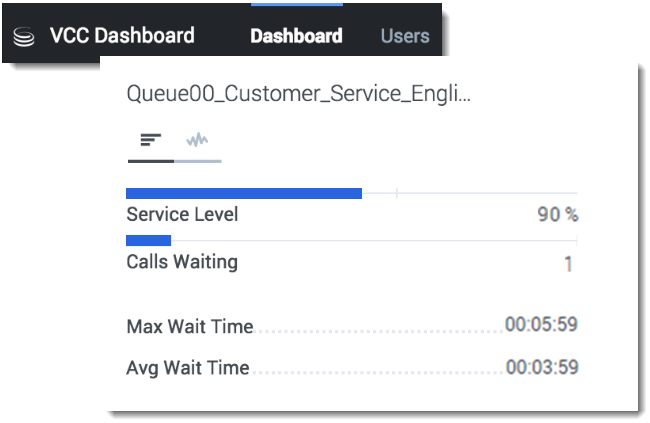
Task: Select the bar chart view icon
Action: [150, 139]
